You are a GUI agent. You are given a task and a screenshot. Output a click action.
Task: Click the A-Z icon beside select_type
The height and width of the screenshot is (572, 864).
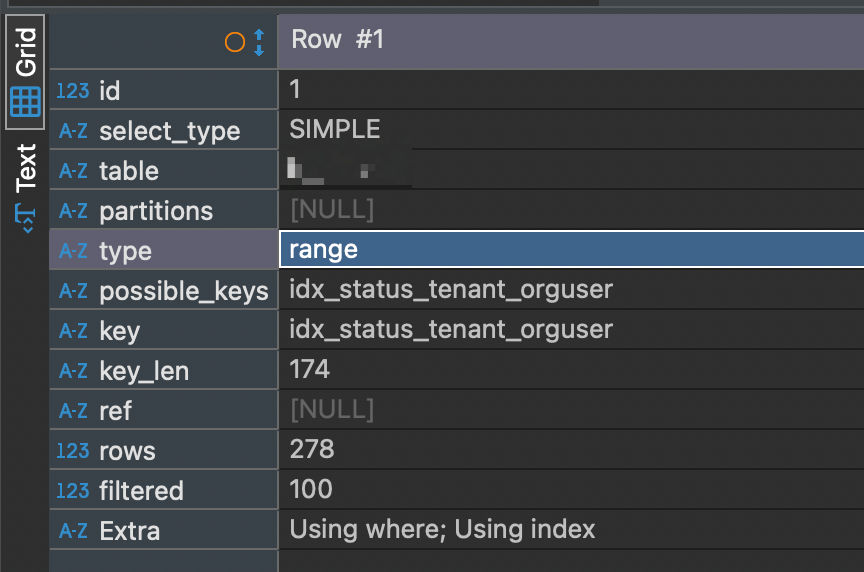[x=73, y=131]
